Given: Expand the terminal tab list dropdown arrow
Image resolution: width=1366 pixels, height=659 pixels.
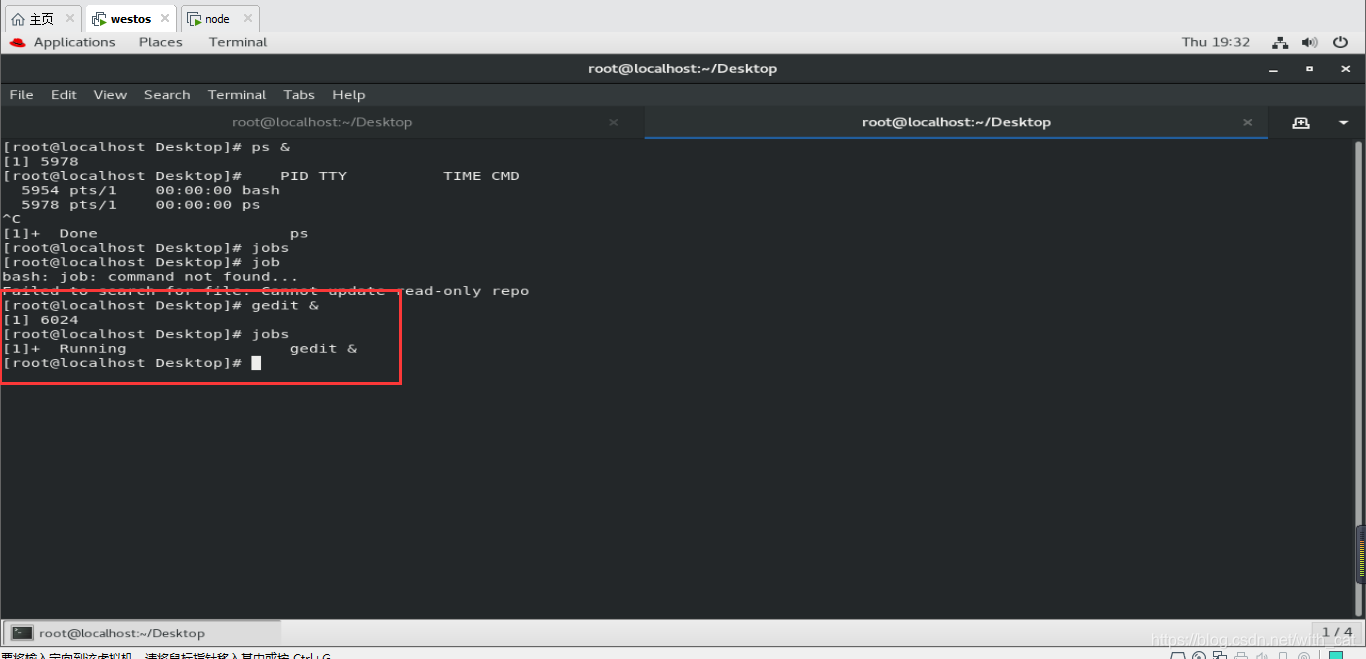Looking at the screenshot, I should [1343, 122].
